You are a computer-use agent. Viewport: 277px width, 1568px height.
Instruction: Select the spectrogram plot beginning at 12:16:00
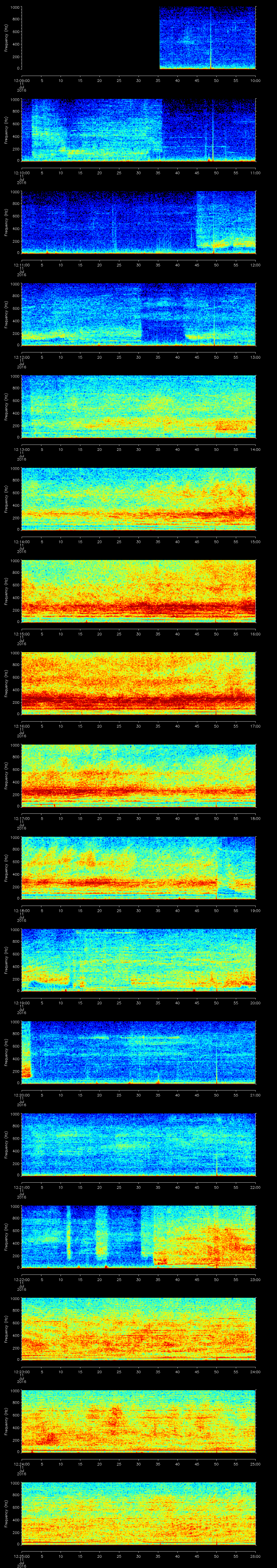coord(139,683)
